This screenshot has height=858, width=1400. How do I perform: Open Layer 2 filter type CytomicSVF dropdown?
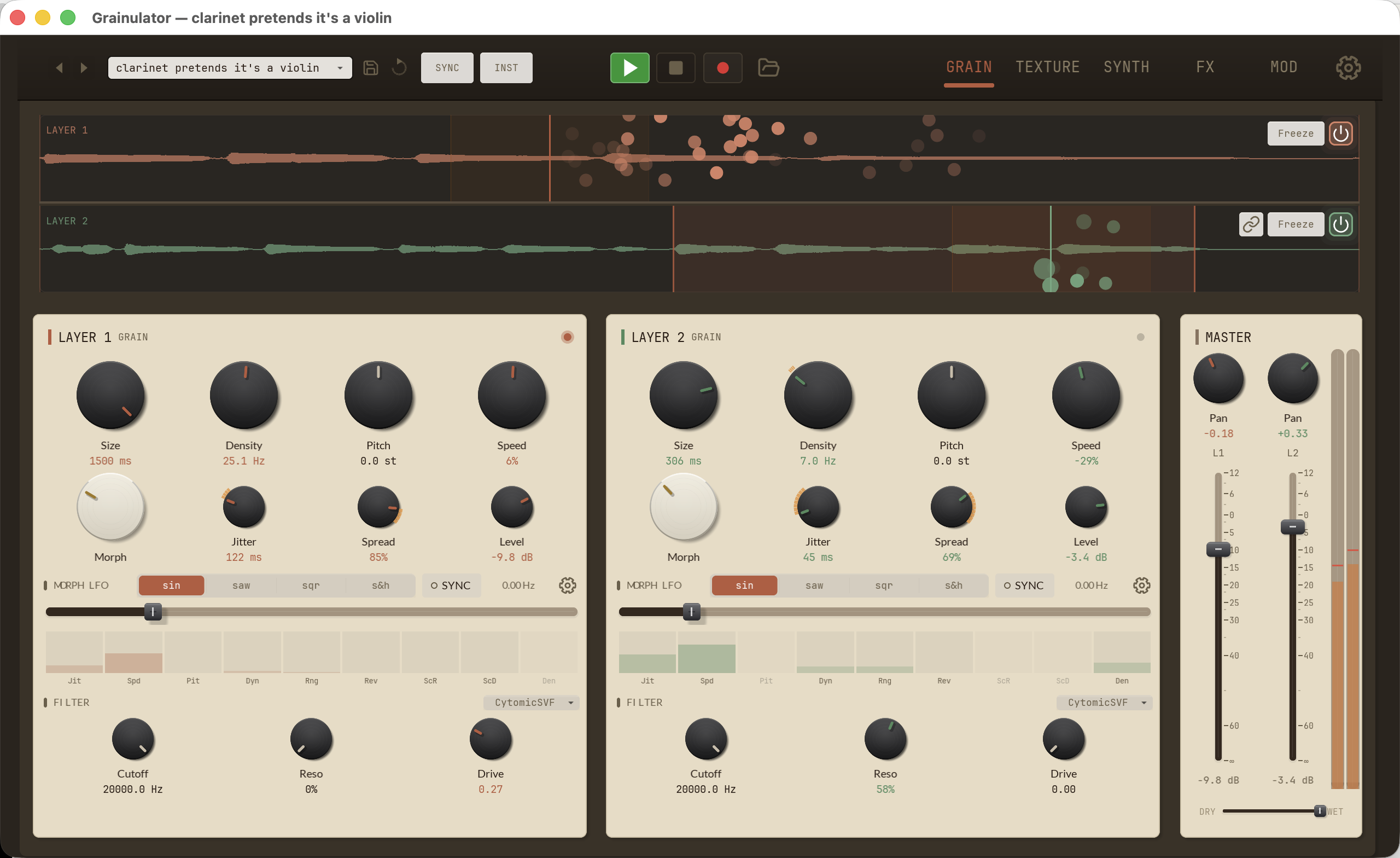pyautogui.click(x=1104, y=702)
